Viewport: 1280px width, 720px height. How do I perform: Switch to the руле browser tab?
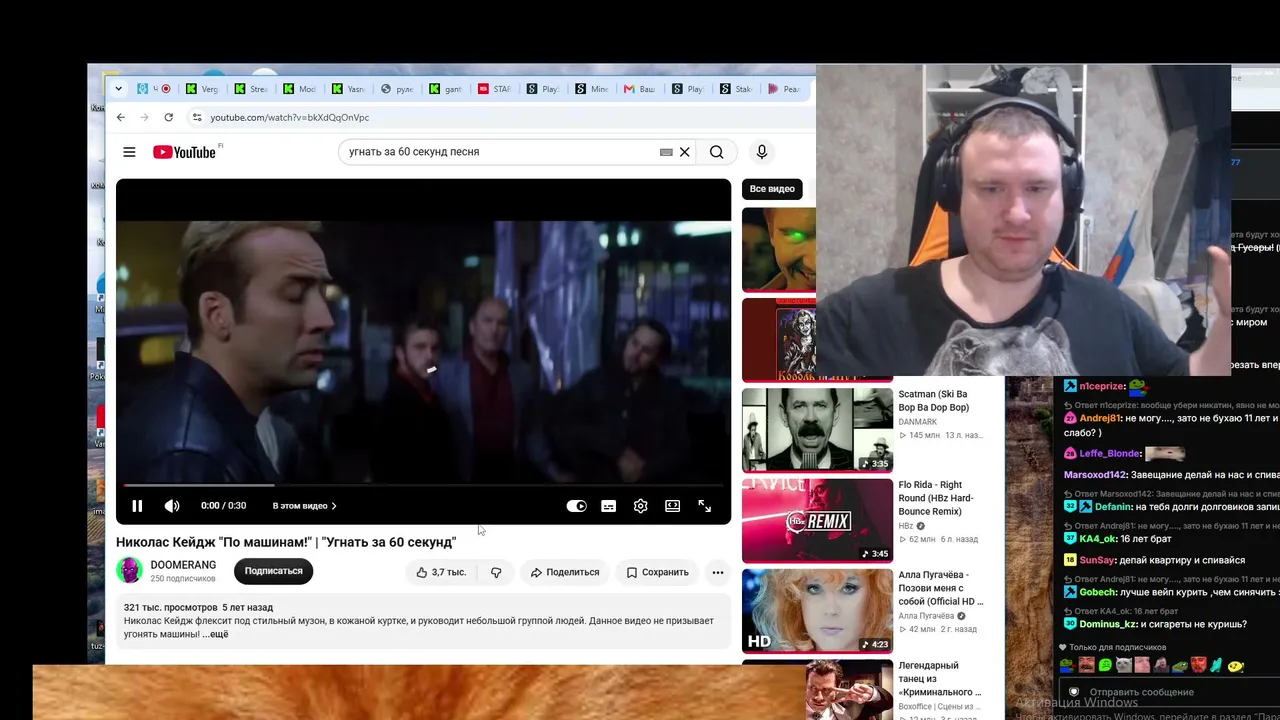(x=396, y=89)
